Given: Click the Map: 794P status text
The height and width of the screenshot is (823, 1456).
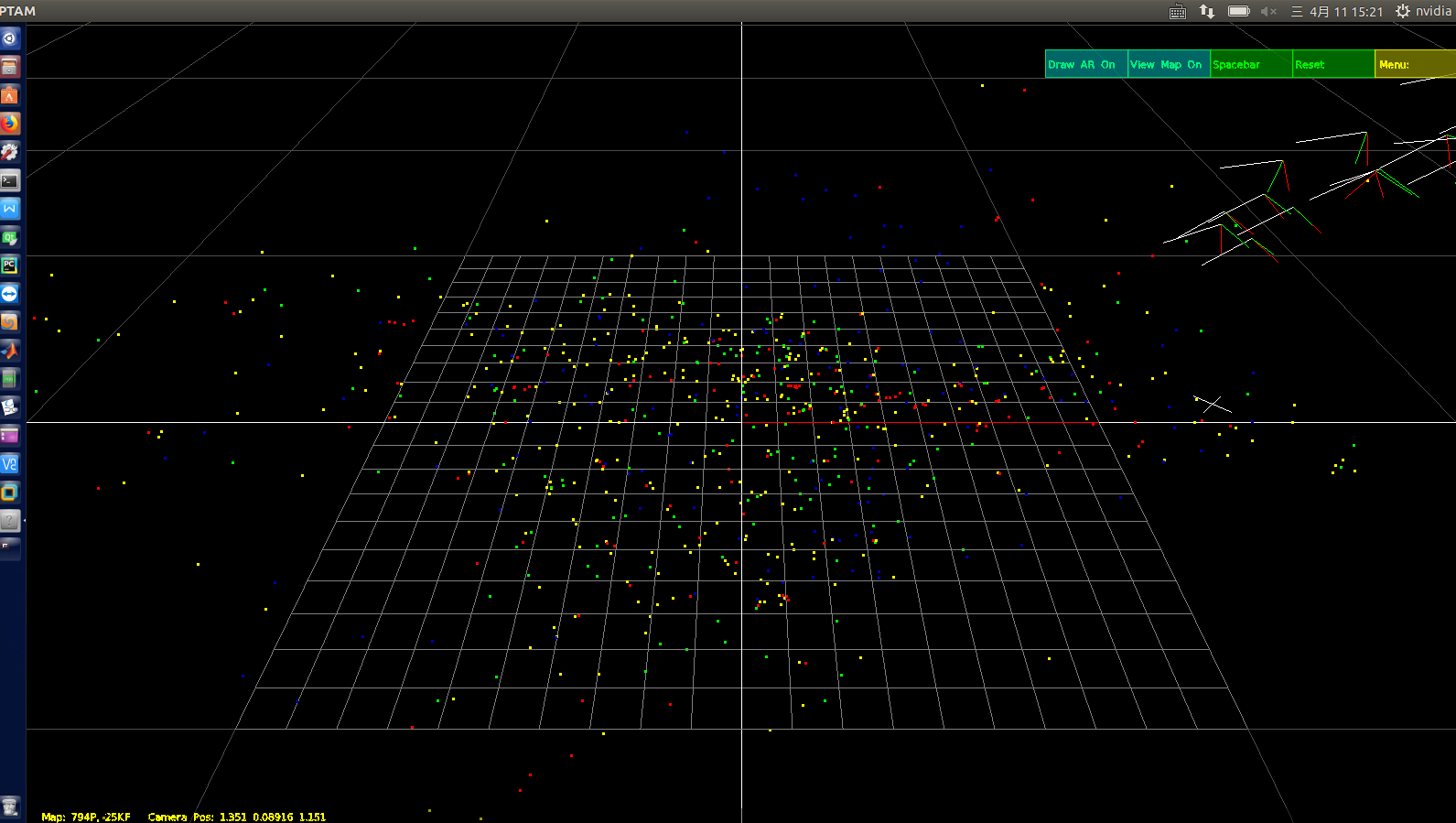Looking at the screenshot, I should 86,817.
